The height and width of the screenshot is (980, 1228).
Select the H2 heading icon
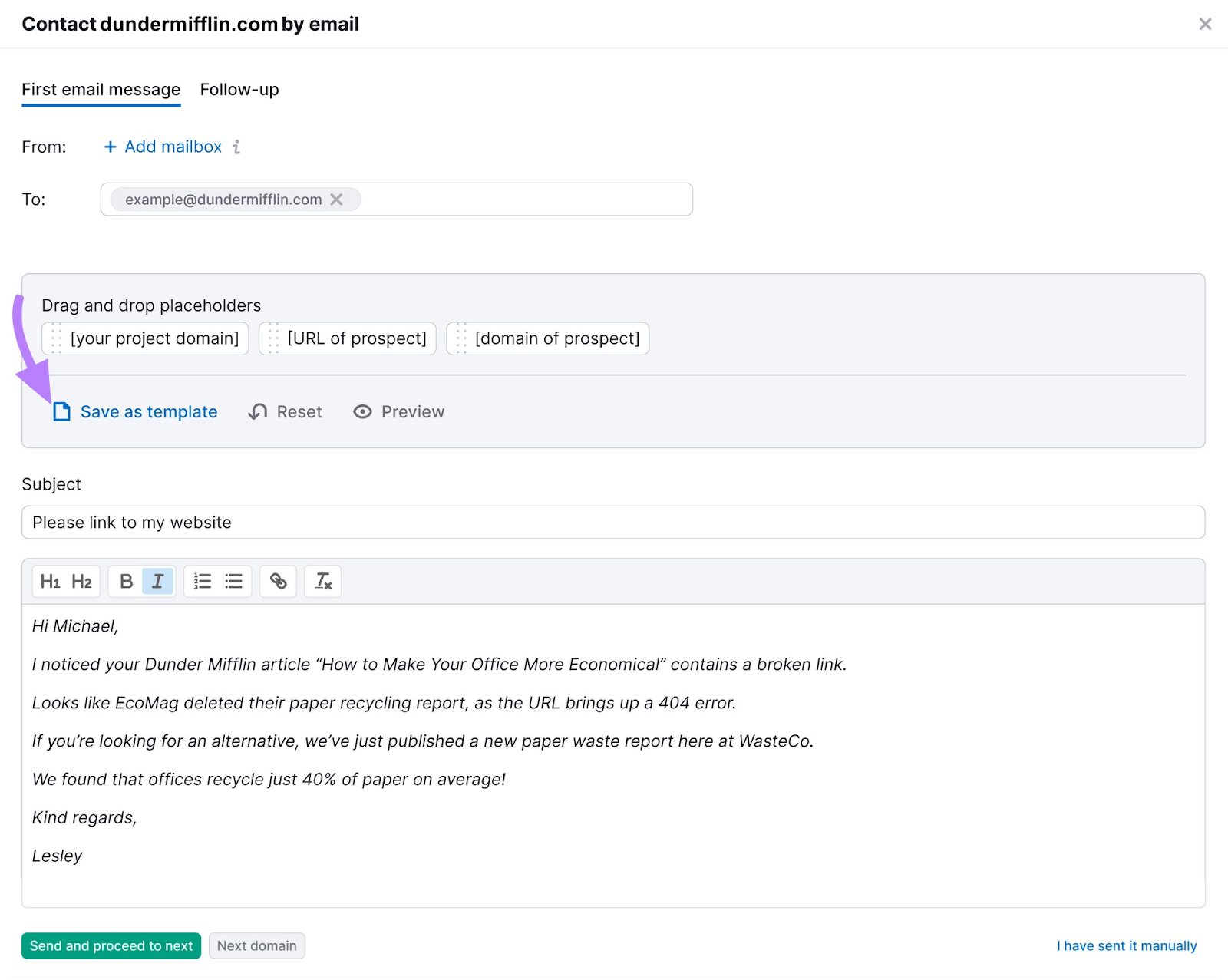pos(81,581)
